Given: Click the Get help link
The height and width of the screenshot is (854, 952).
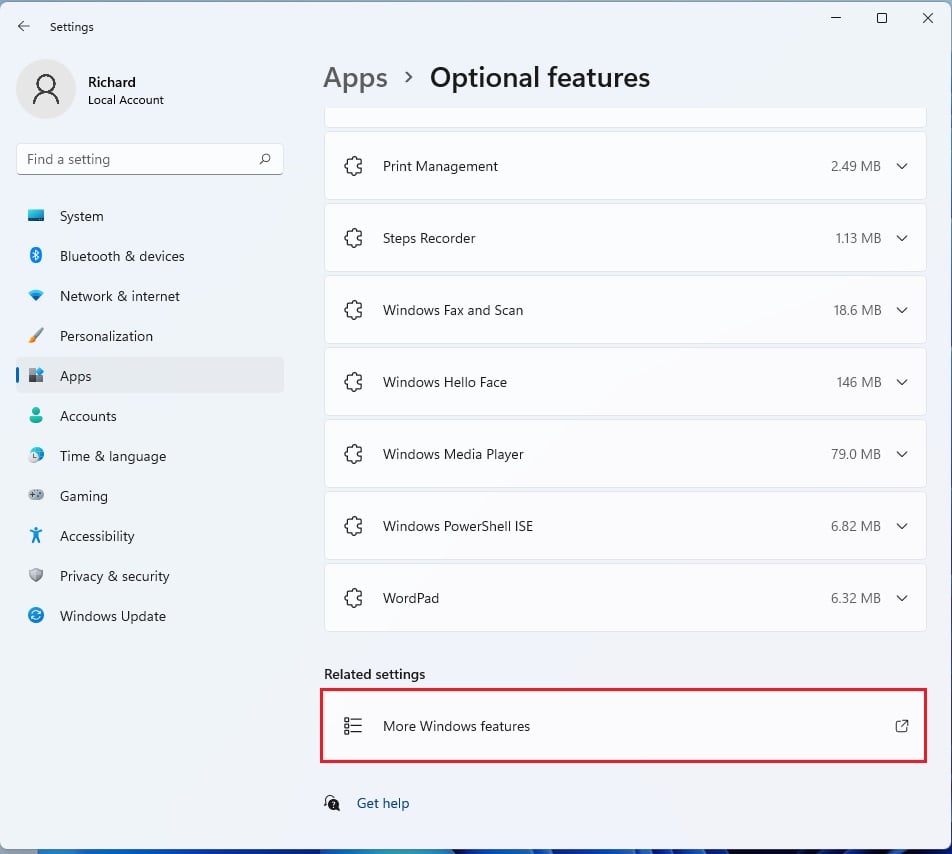Looking at the screenshot, I should [382, 803].
